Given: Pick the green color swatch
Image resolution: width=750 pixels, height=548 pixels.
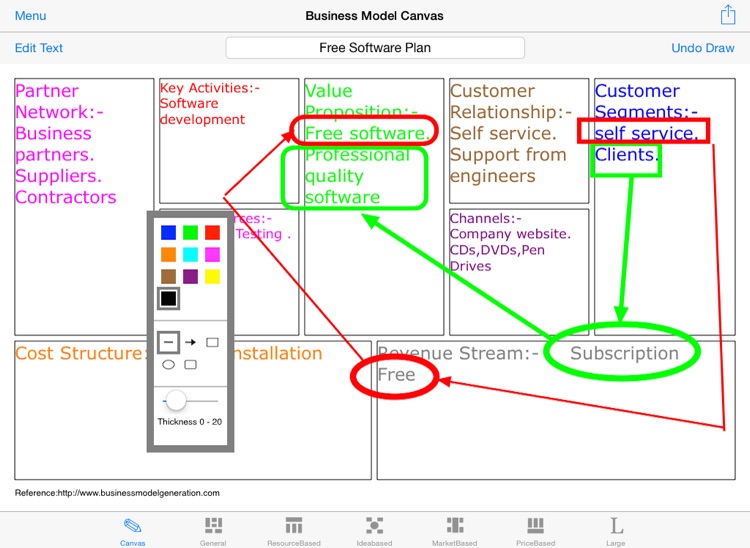Looking at the screenshot, I should 190,232.
